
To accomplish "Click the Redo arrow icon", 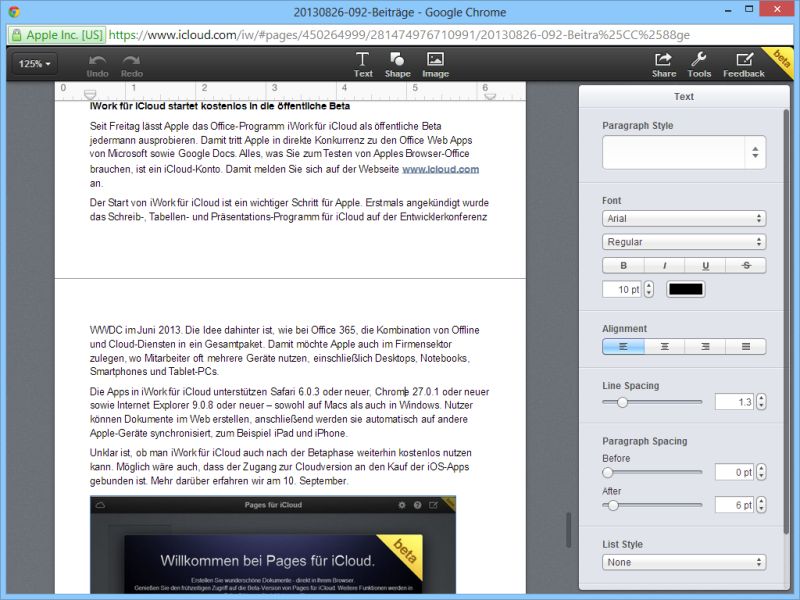I will (x=131, y=60).
